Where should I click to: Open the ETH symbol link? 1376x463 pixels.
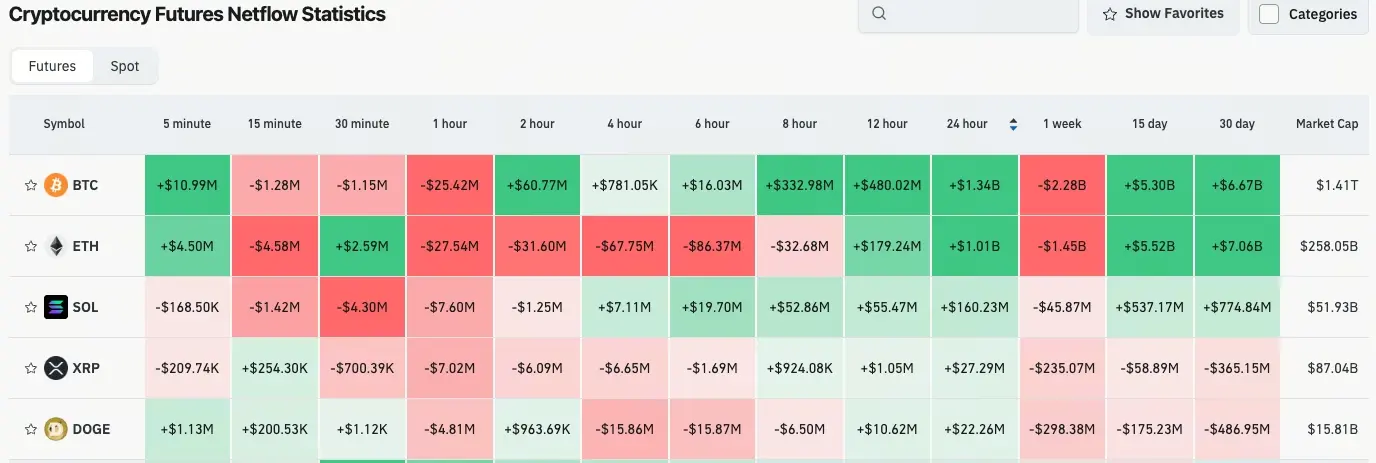point(86,246)
